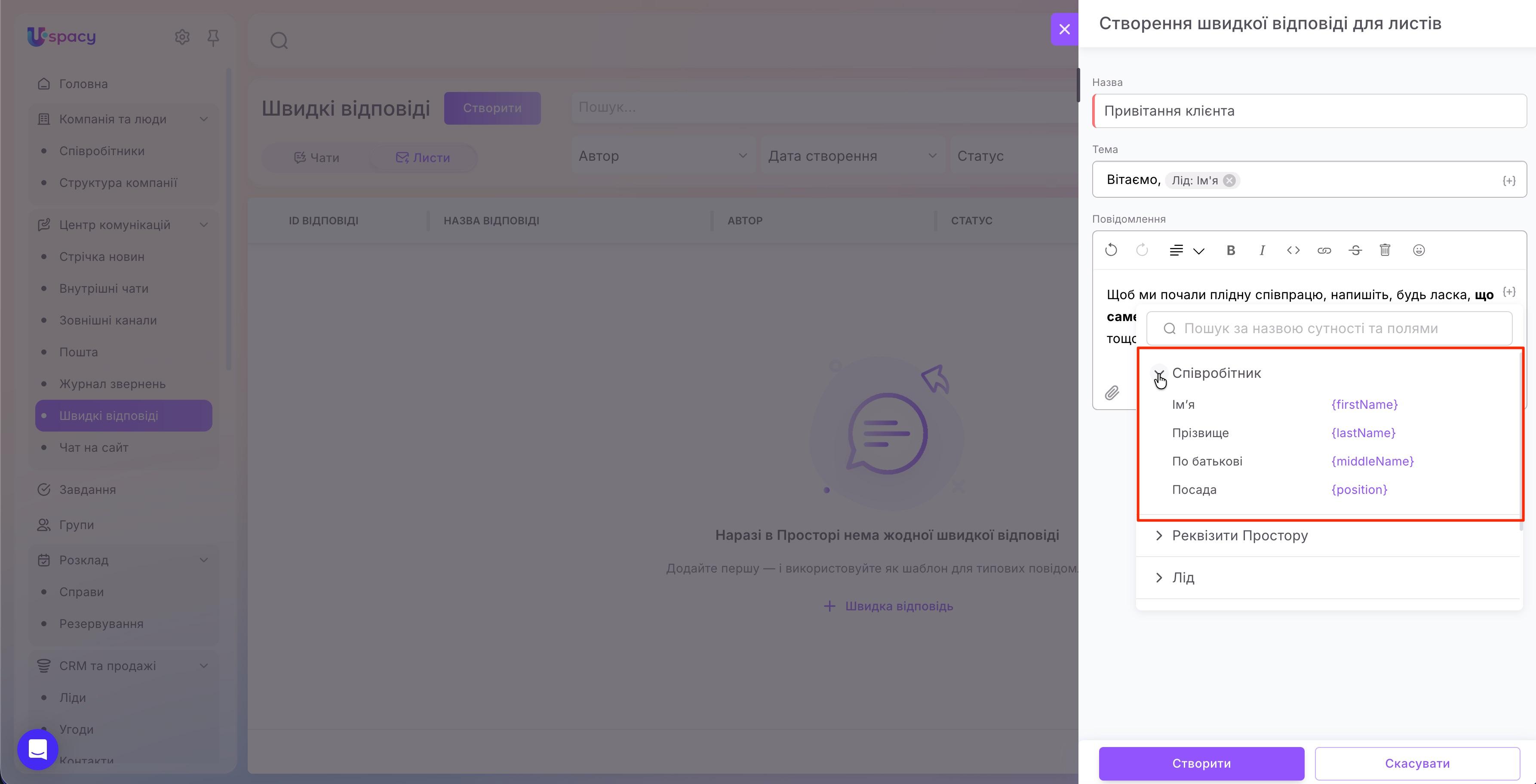Viewport: 1536px width, 784px height.
Task: Click the purple Створити button at bottom
Action: coord(1201,764)
